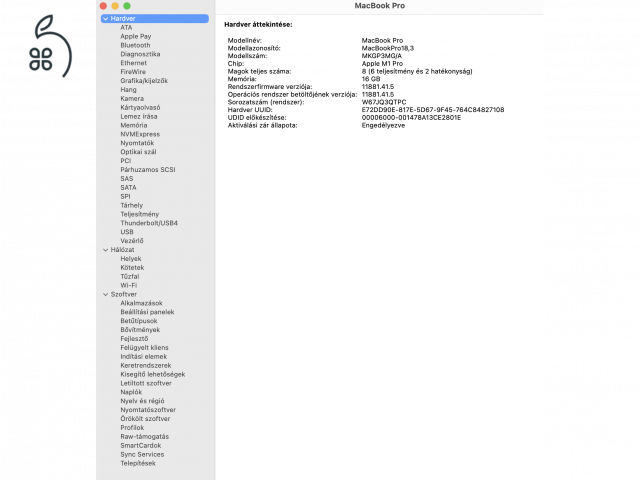Select the Szoftver category row
The image size is (640, 480).
tap(124, 294)
